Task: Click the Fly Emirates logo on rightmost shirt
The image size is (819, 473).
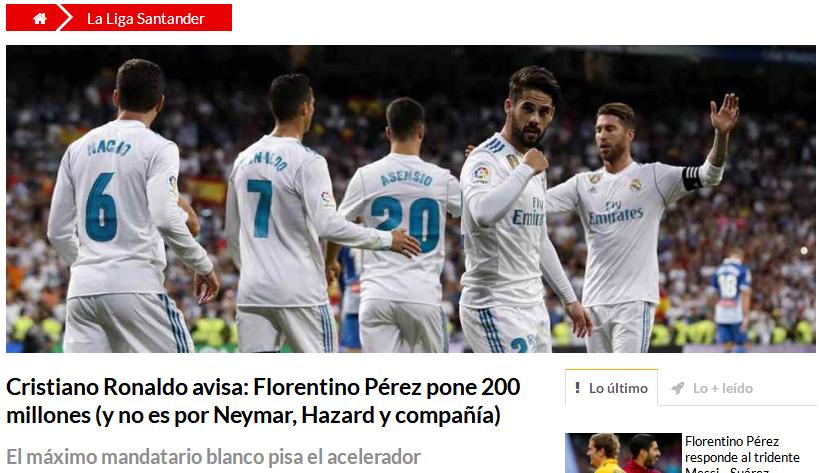Action: [615, 212]
